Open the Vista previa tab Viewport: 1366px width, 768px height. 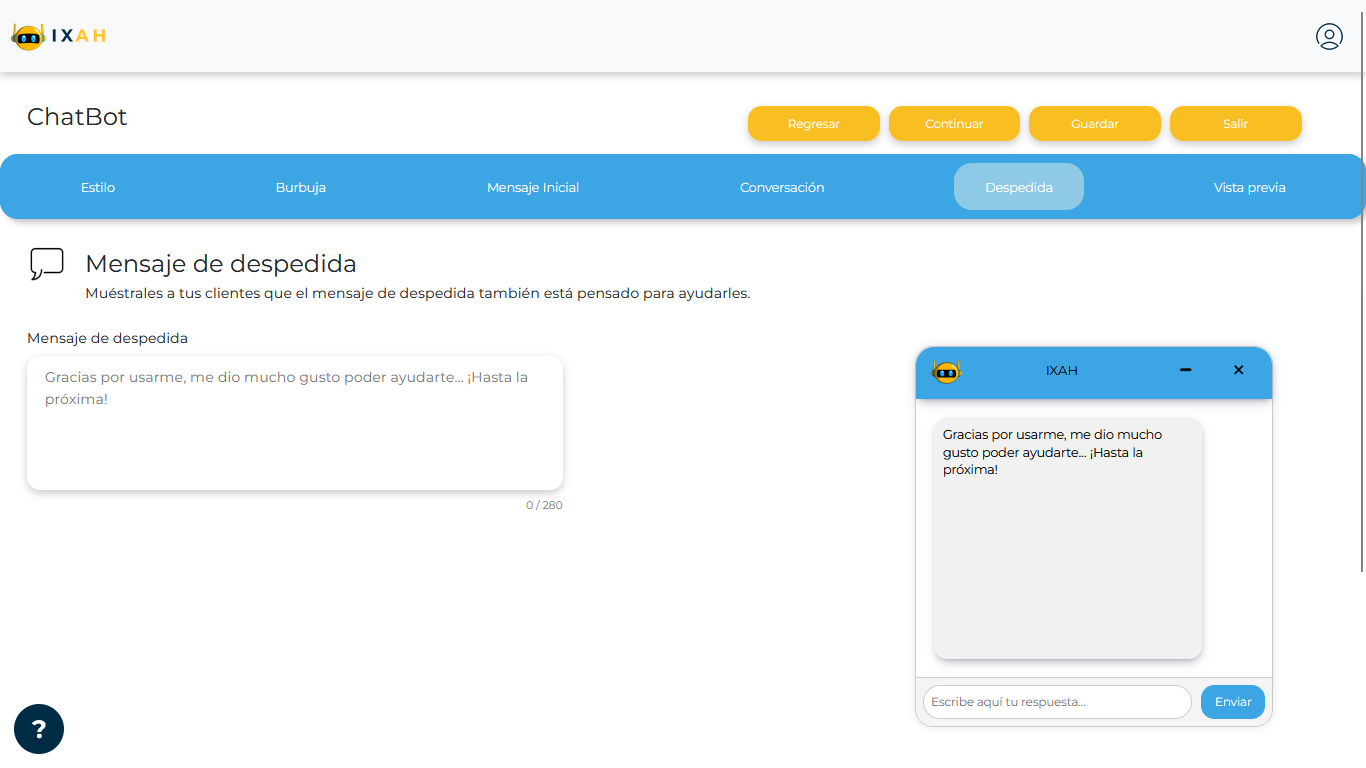pyautogui.click(x=1250, y=187)
